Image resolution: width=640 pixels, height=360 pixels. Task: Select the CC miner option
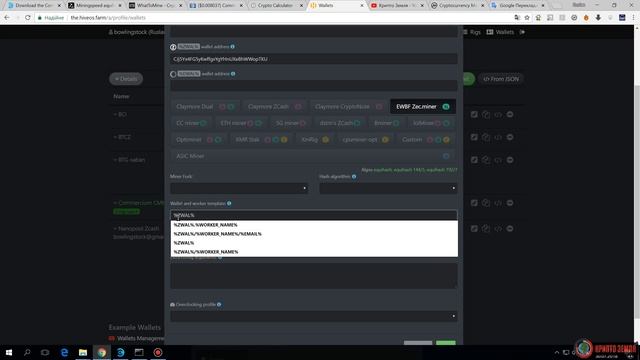[x=191, y=123]
